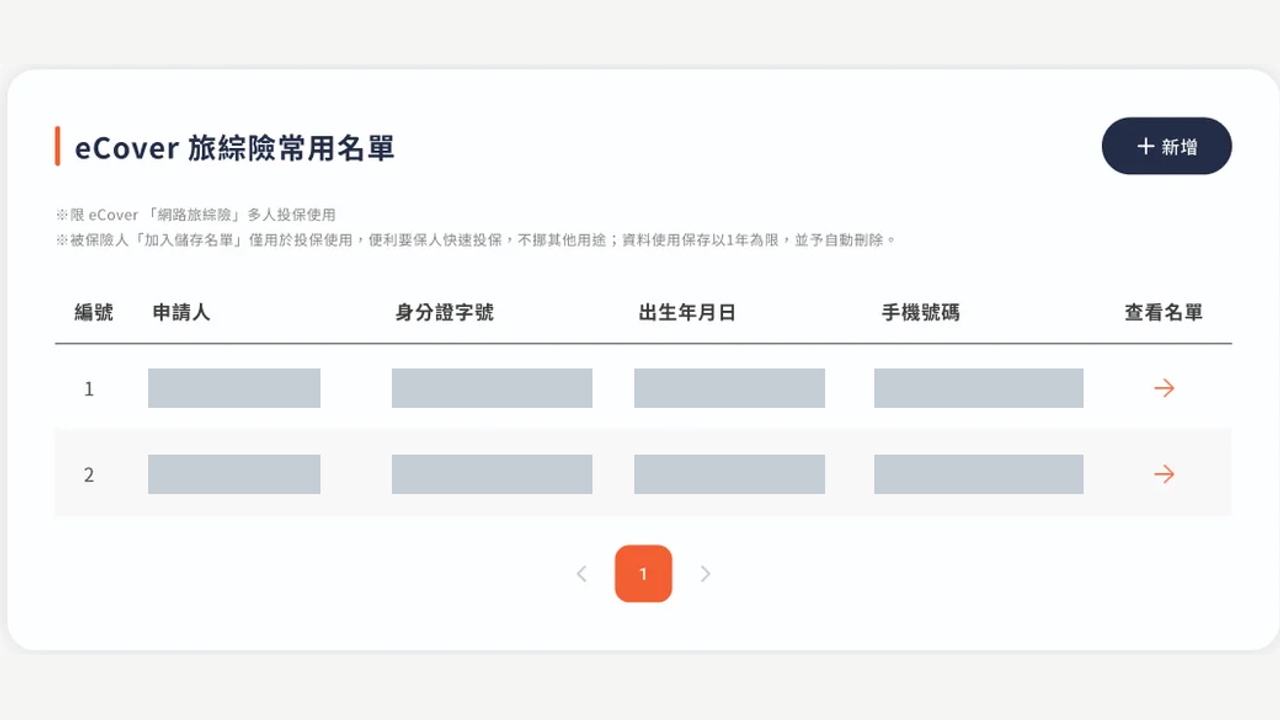The height and width of the screenshot is (720, 1280).
Task: Click the 出生年月日 column header
Action: 687,313
